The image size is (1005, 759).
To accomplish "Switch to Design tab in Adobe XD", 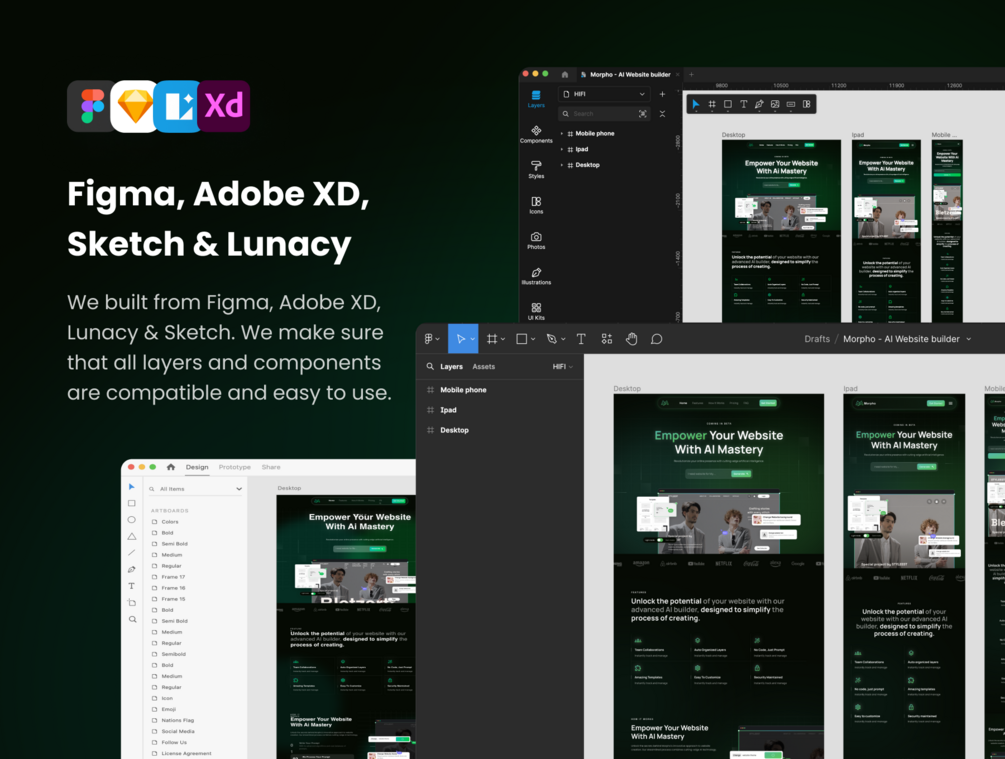I will click(x=197, y=467).
